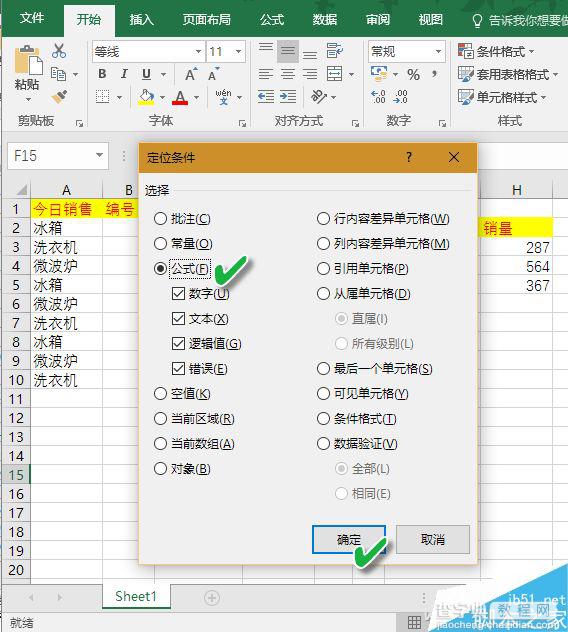
Task: Add a new sheet with plus icon
Action: (x=212, y=597)
